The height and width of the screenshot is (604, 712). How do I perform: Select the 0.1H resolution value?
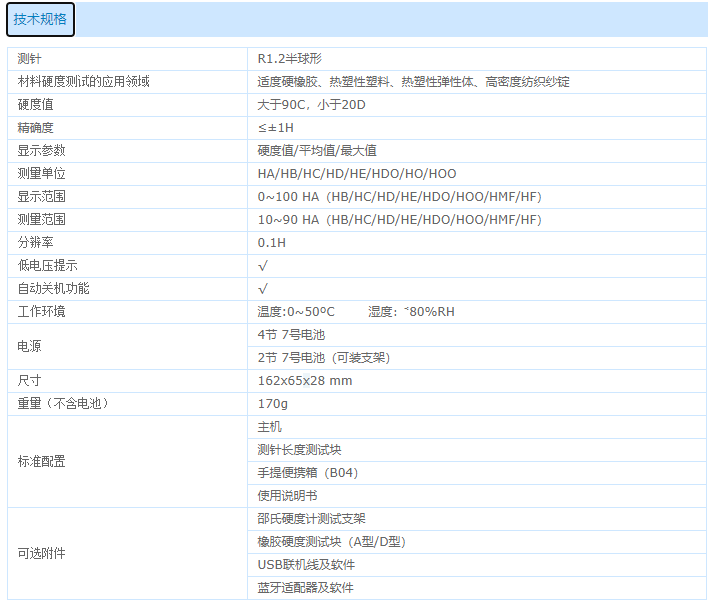[272, 243]
